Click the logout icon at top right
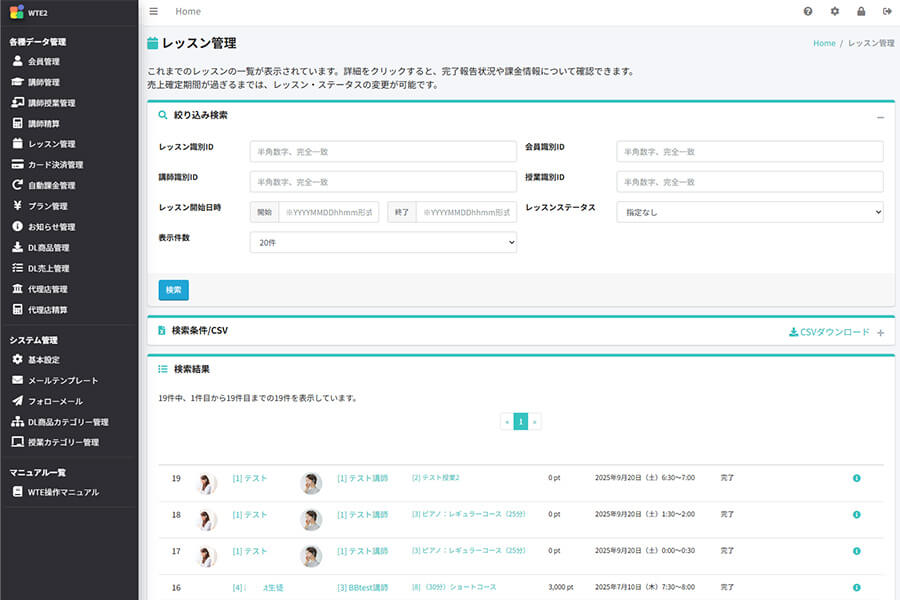 coord(886,12)
